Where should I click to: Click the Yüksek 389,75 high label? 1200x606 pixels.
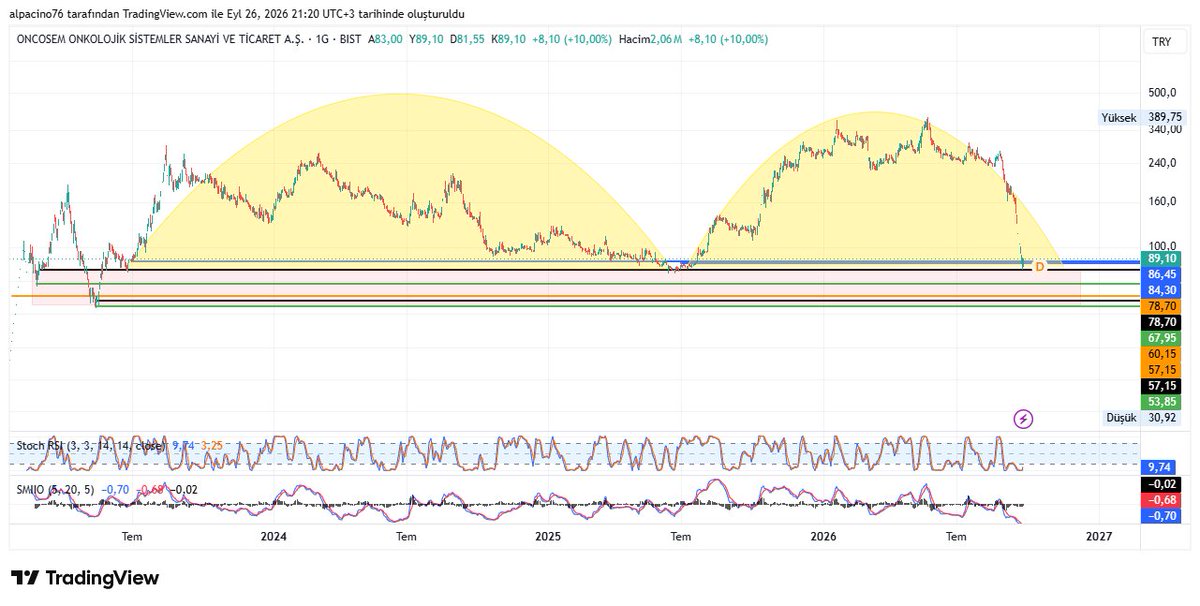1139,117
